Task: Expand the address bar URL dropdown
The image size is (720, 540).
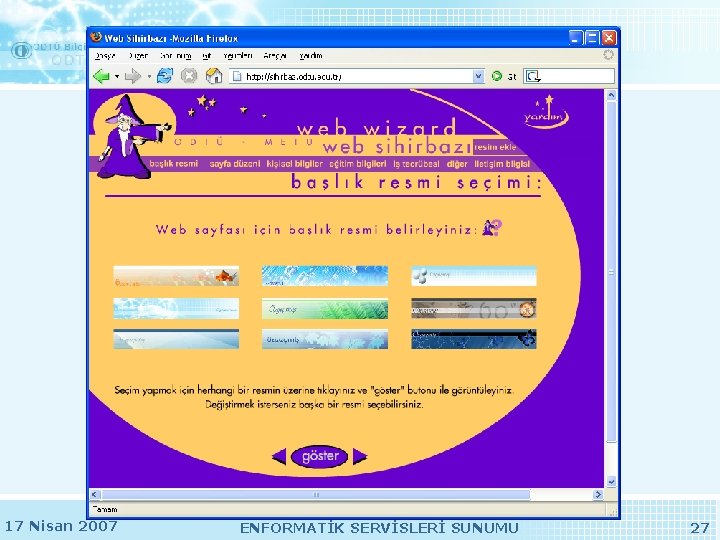Action: (478, 76)
